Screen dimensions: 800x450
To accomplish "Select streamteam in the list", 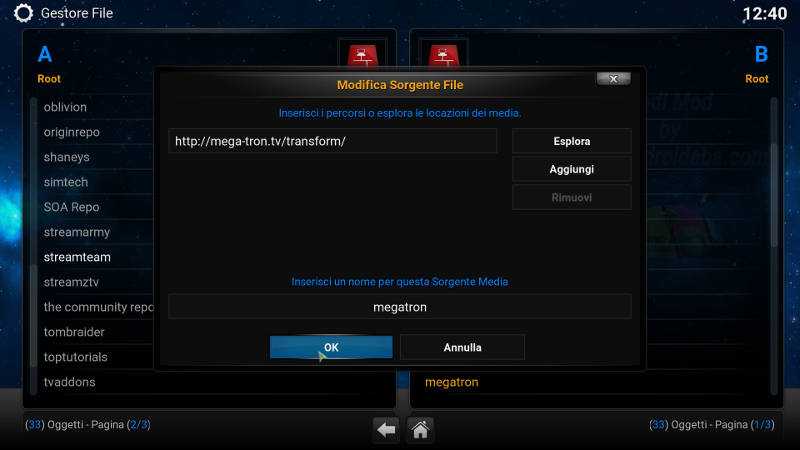I will 78,257.
